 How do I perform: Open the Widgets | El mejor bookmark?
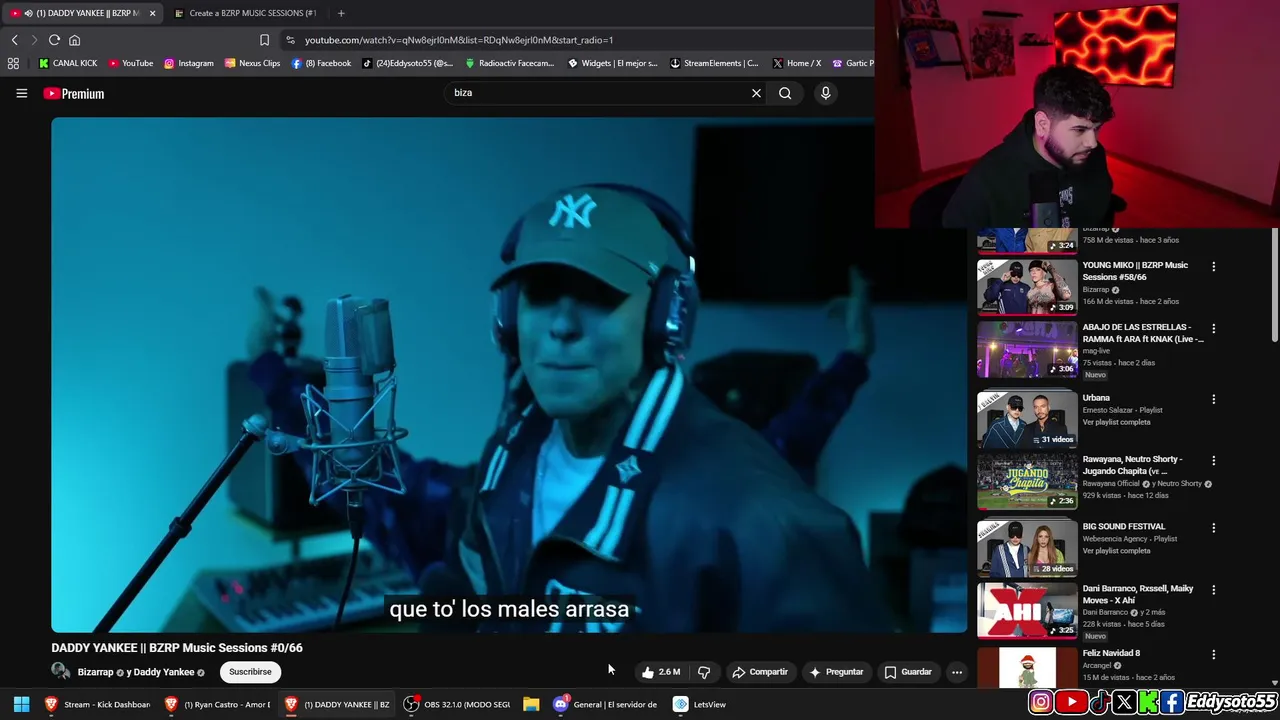click(612, 63)
